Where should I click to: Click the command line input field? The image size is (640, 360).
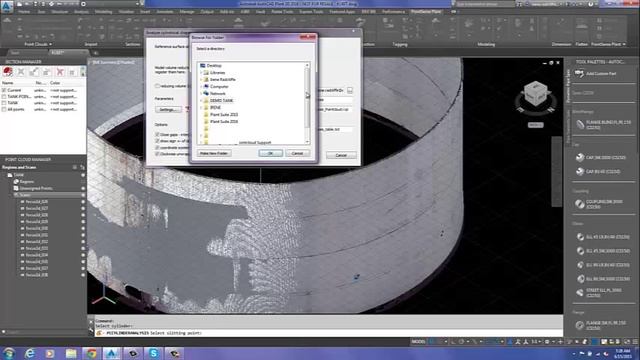click(x=329, y=333)
